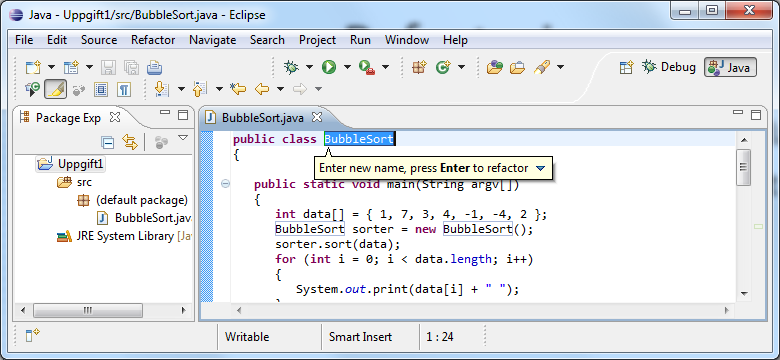Open the New wizard dropdown arrow
This screenshot has height=360, width=780.
[x=51, y=67]
